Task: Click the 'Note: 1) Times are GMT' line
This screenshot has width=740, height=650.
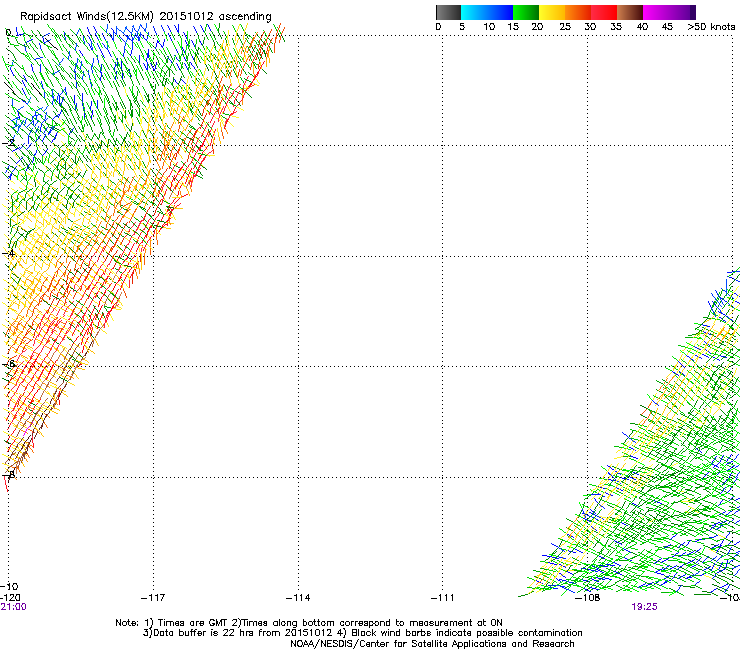Action: click(309, 623)
